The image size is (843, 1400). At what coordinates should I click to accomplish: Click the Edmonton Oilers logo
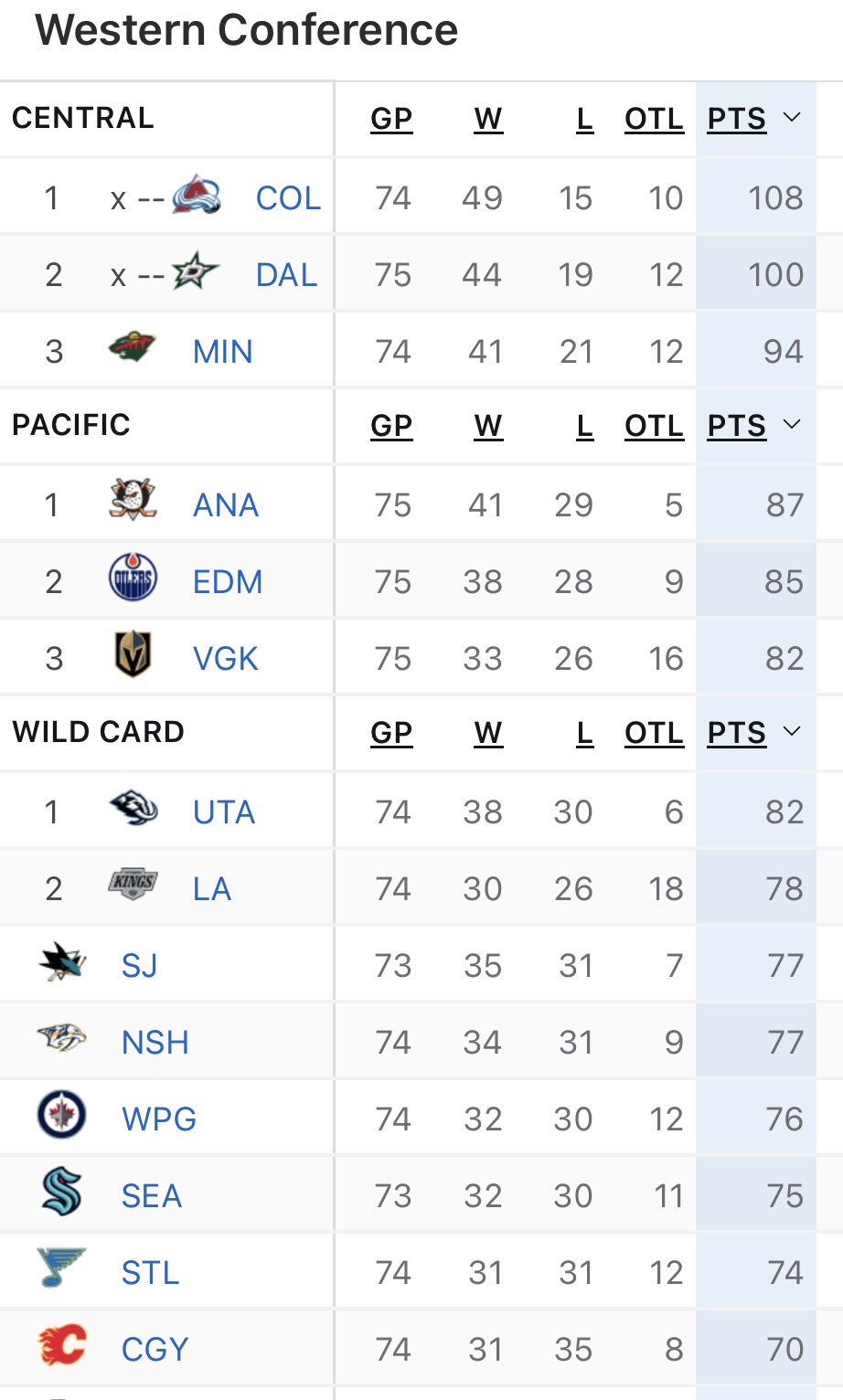tap(133, 578)
